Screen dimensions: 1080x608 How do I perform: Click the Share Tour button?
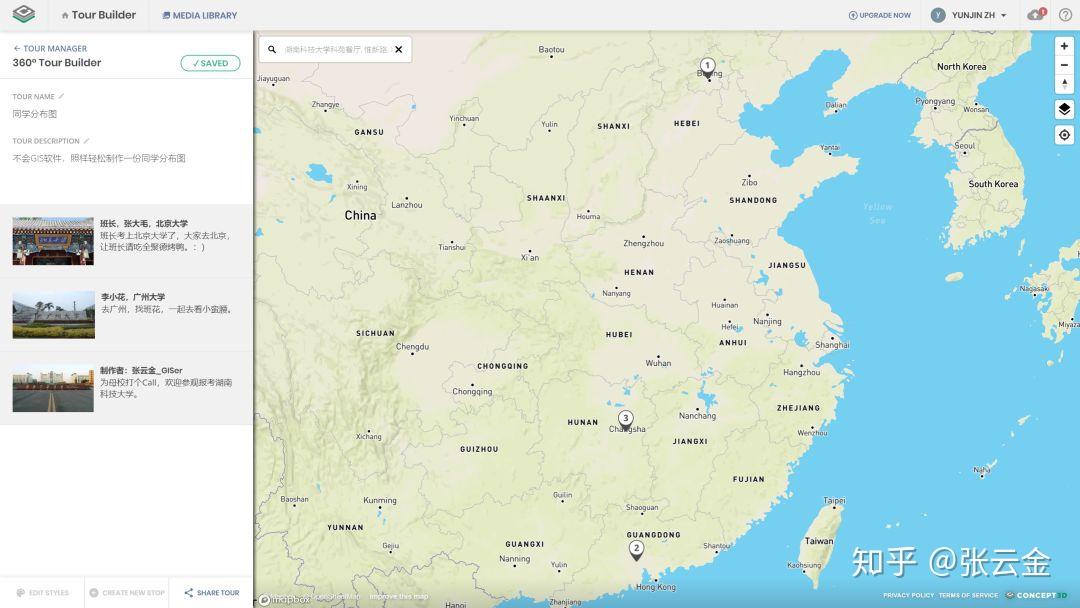pyautogui.click(x=211, y=592)
